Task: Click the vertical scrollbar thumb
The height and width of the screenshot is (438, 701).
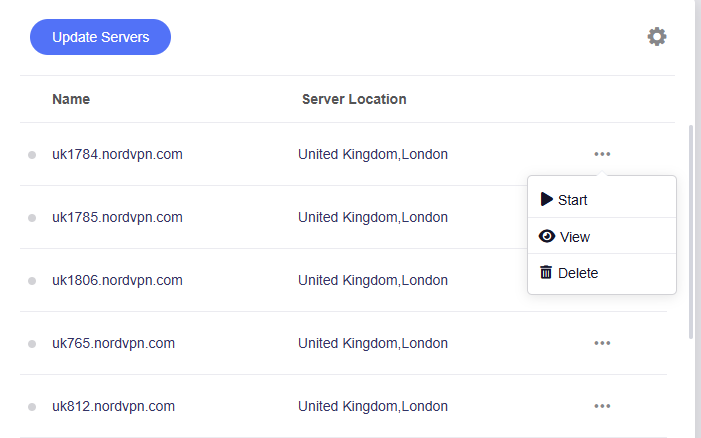Action: point(691,230)
